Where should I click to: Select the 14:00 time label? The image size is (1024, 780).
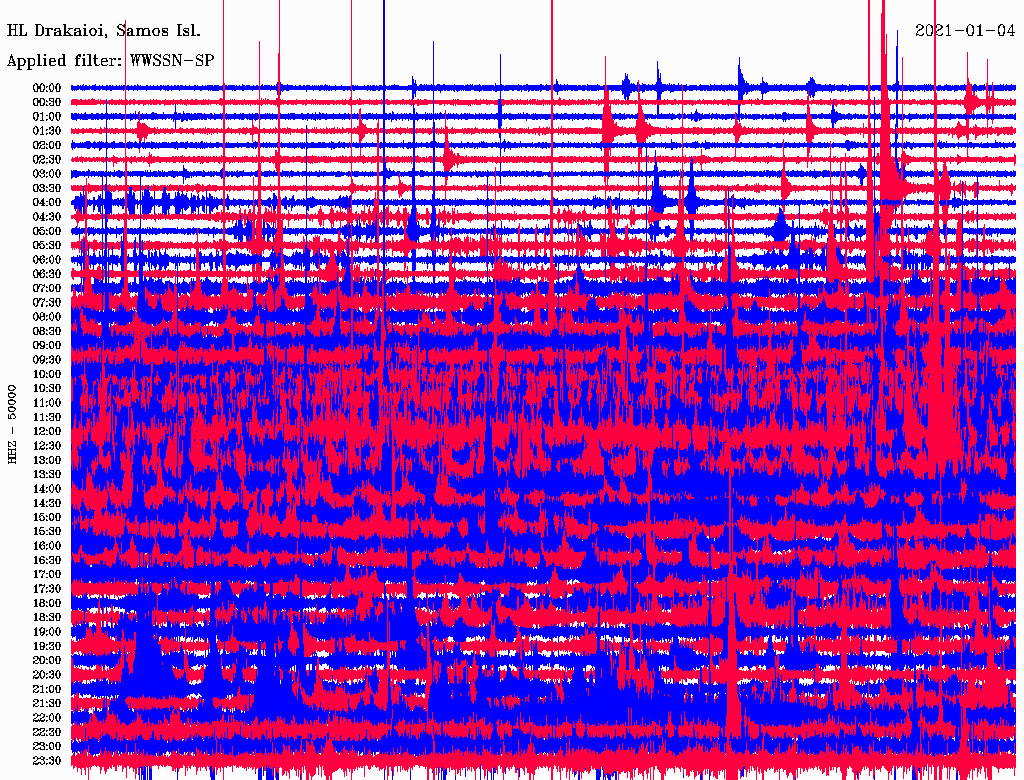(x=46, y=489)
